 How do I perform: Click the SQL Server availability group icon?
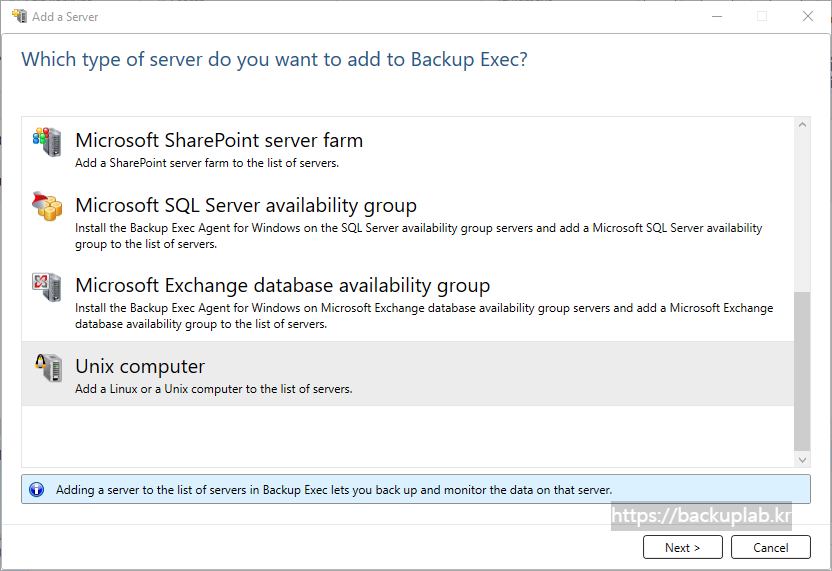(x=47, y=207)
